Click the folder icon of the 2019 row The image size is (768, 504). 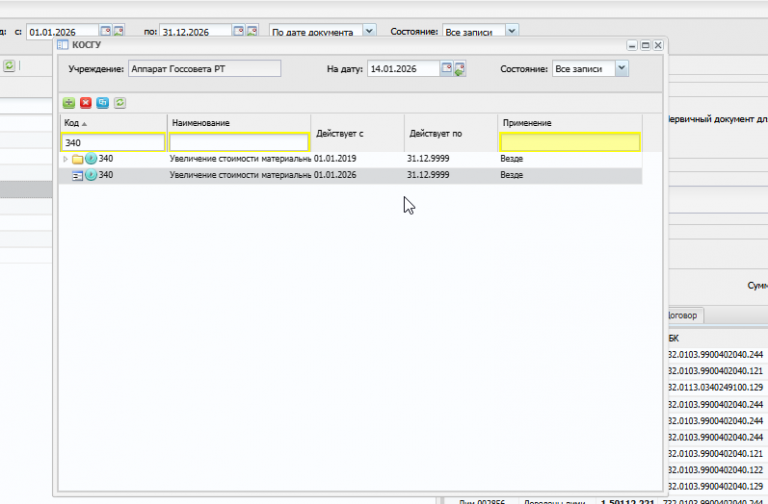(x=77, y=159)
